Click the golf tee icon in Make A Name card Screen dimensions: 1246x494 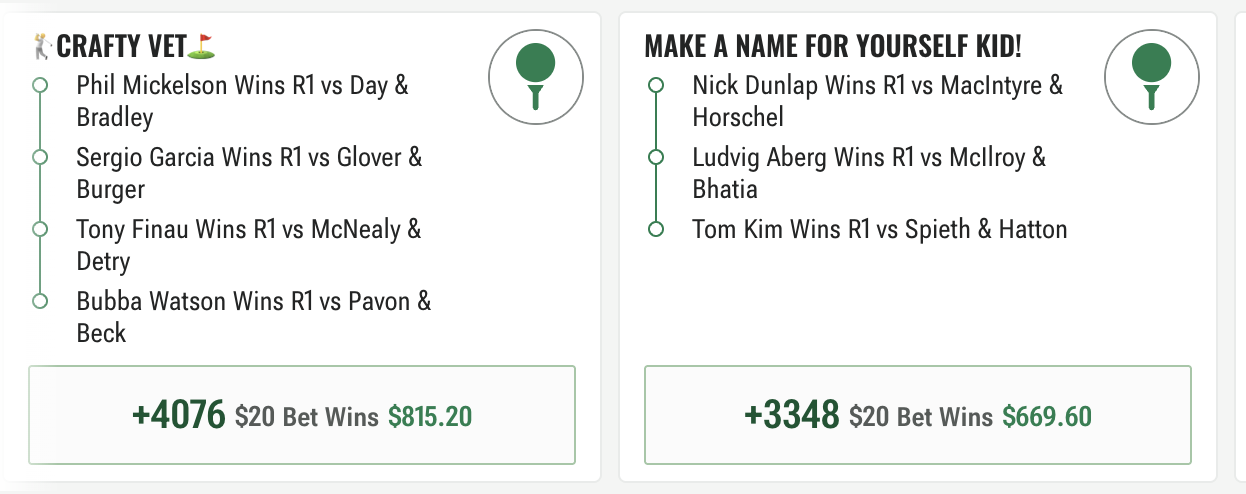[x=1151, y=77]
